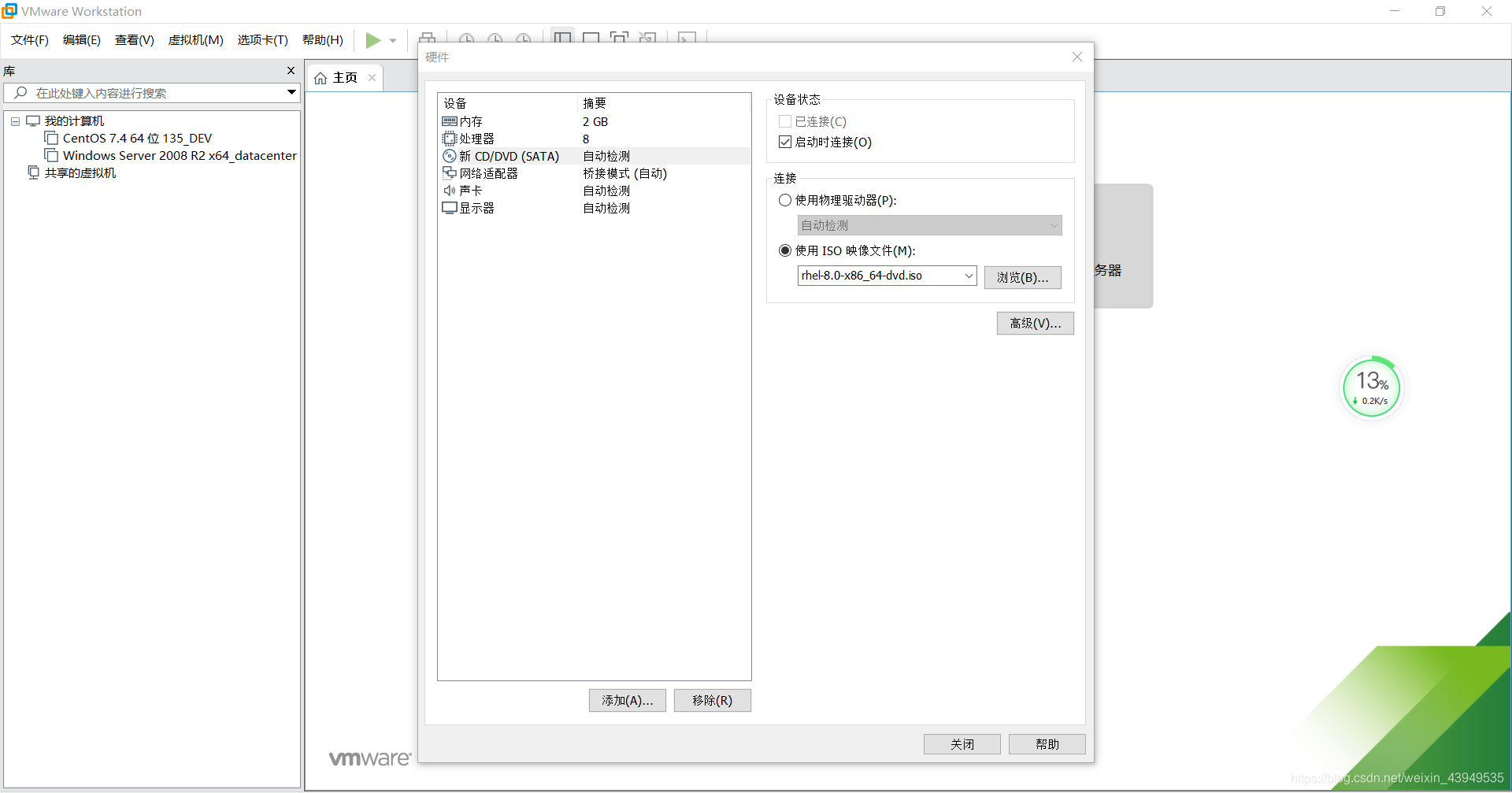Screen dimensions: 1512x793
Task: Click the 移除(R) button
Action: (x=712, y=700)
